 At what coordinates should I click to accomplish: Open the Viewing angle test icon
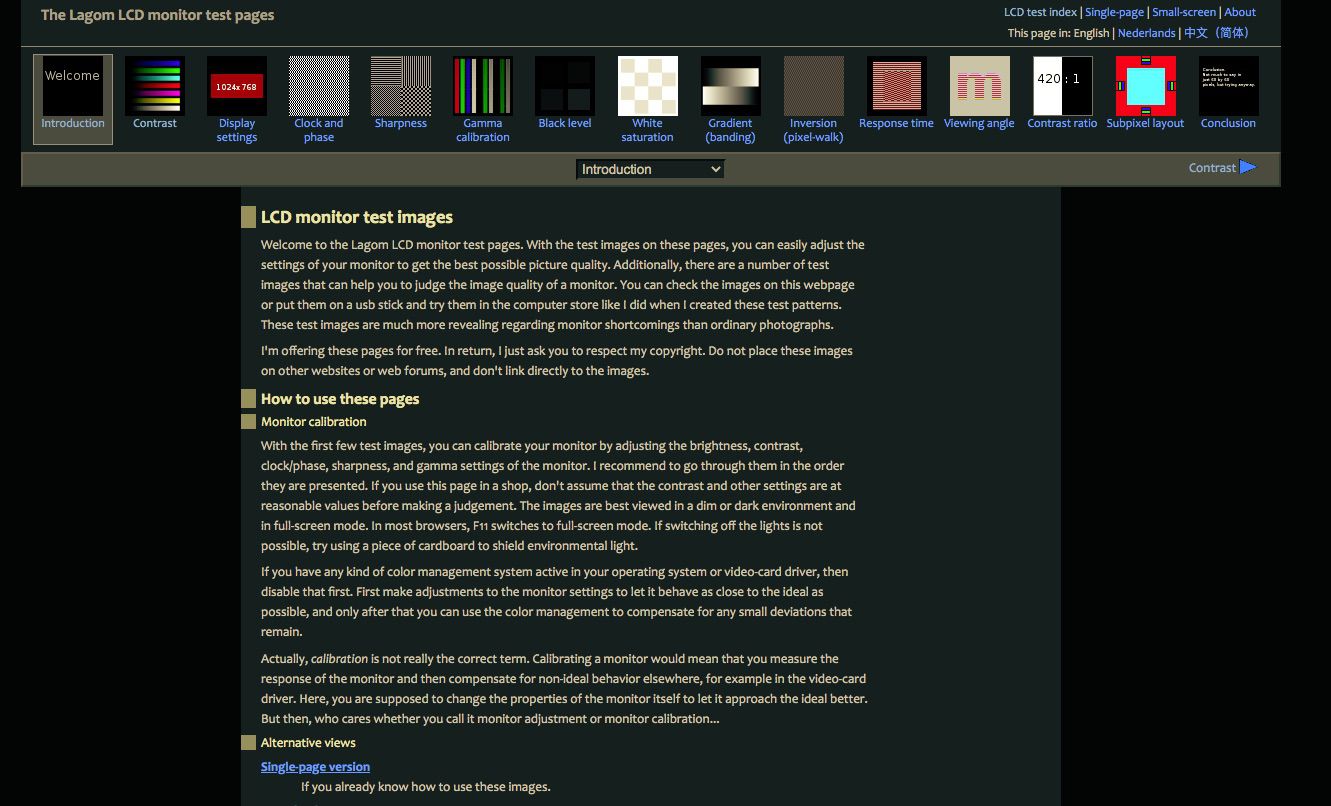pos(979,86)
